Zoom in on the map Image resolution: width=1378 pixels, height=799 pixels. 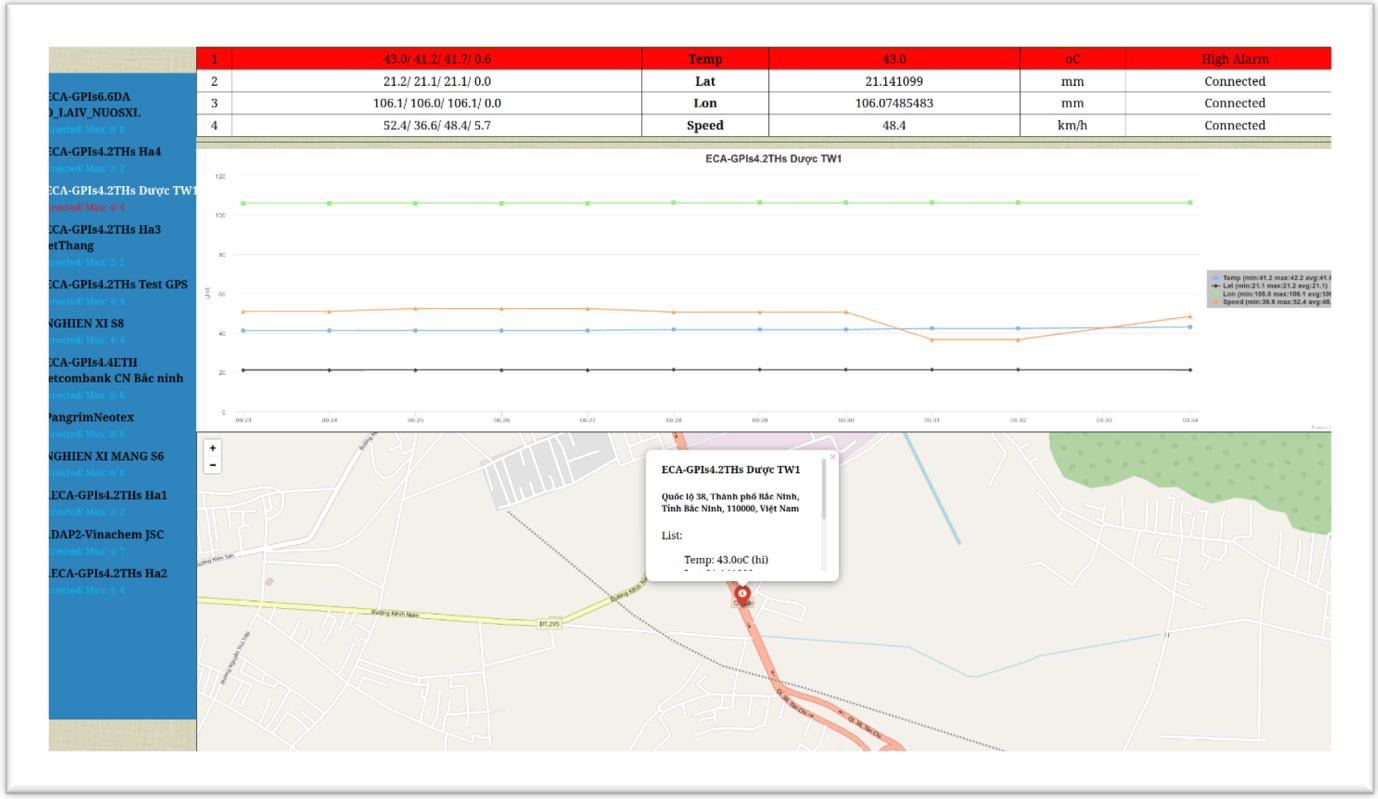point(212,449)
